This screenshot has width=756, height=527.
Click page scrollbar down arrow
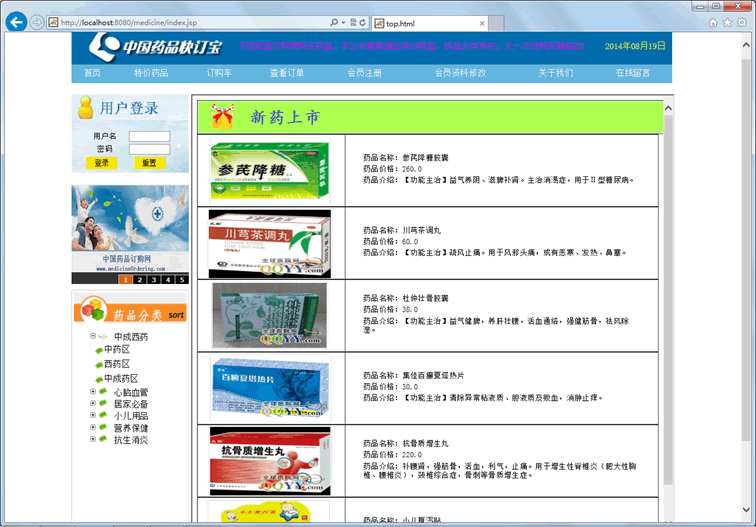tap(746, 510)
